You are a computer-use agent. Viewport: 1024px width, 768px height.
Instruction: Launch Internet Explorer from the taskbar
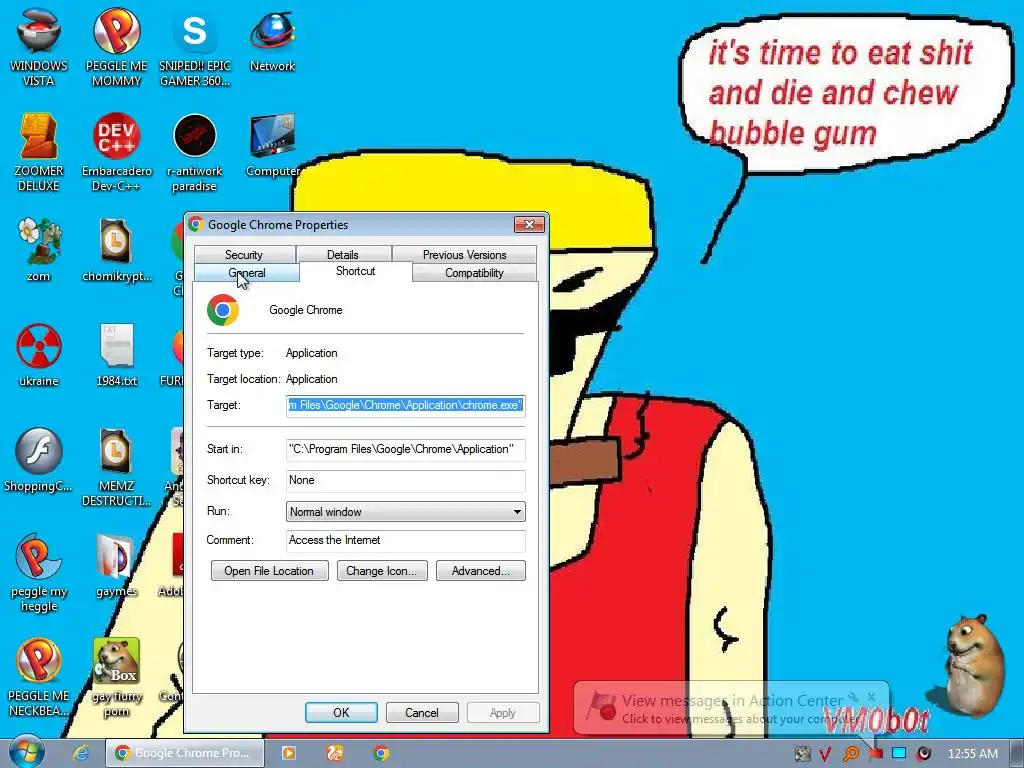pos(81,753)
